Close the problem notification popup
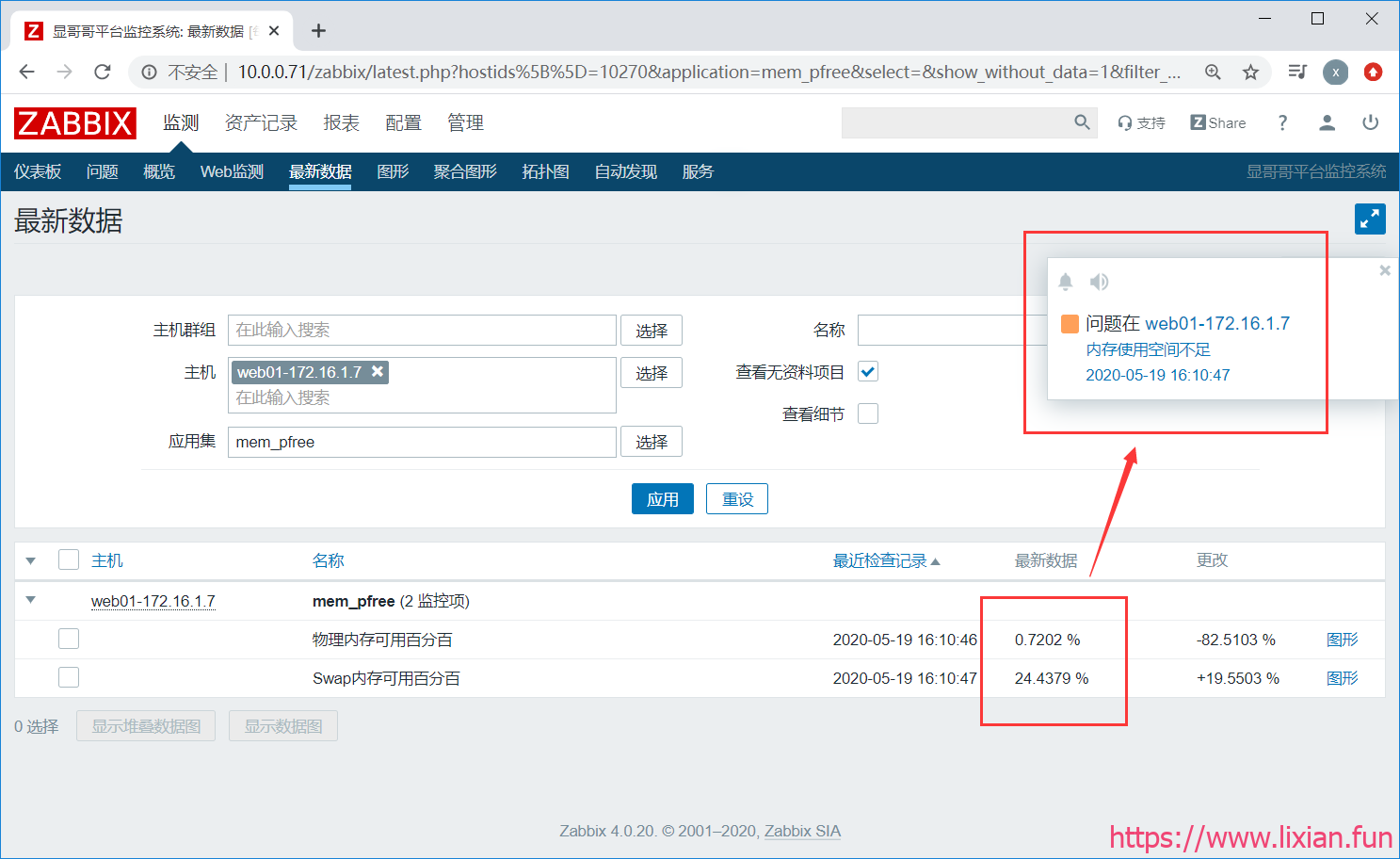1400x859 pixels. [x=1385, y=270]
